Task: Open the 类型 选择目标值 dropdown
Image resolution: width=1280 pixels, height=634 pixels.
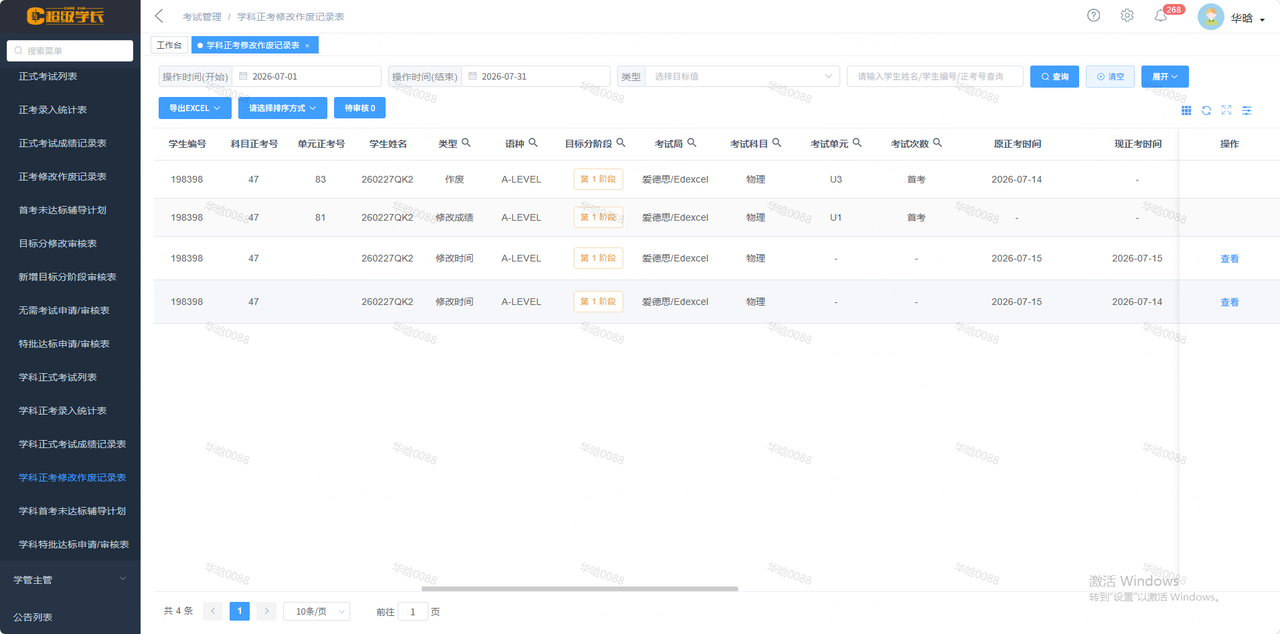Action: (x=742, y=76)
